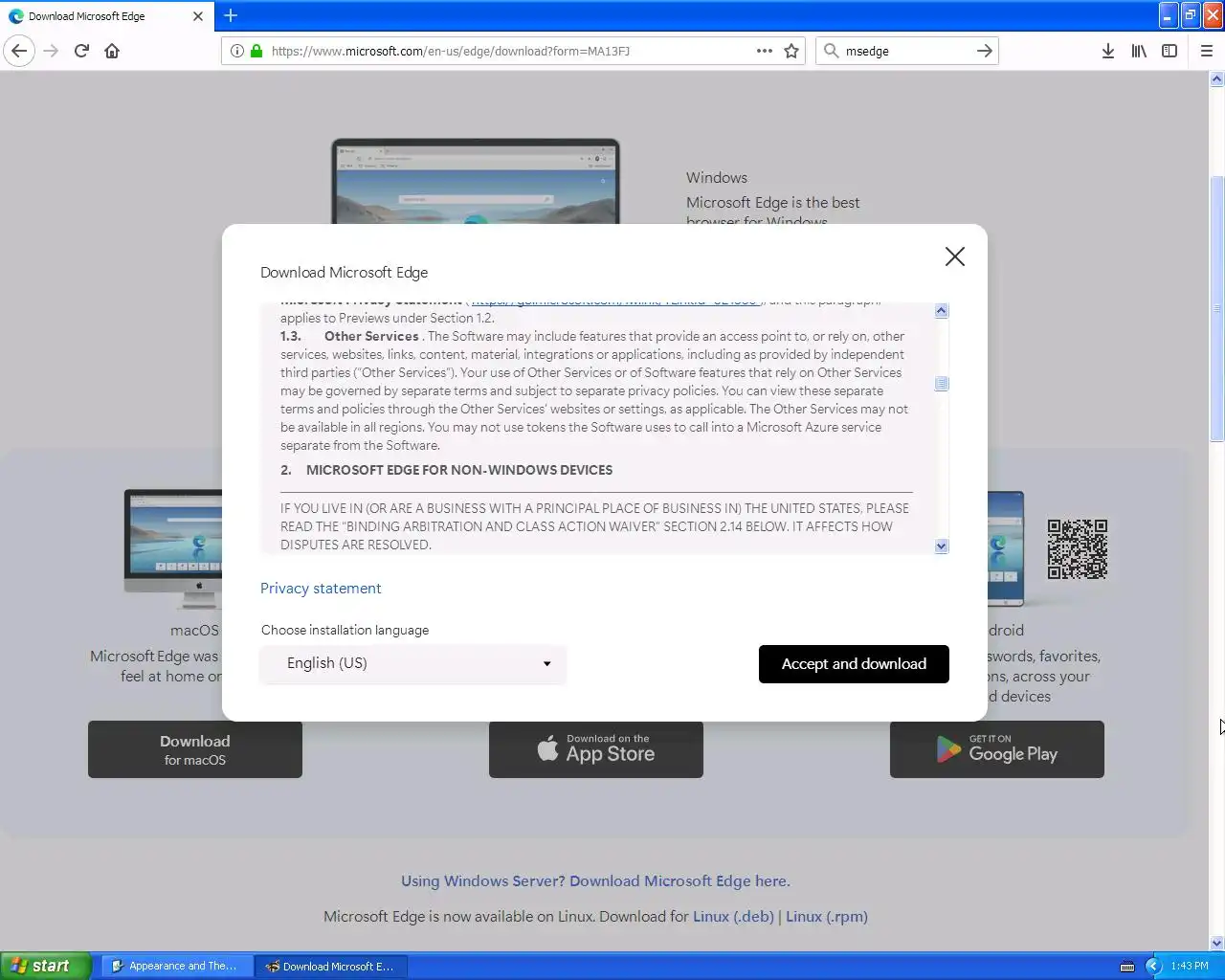Go back to the previous page
The height and width of the screenshot is (980, 1225).
point(19,51)
